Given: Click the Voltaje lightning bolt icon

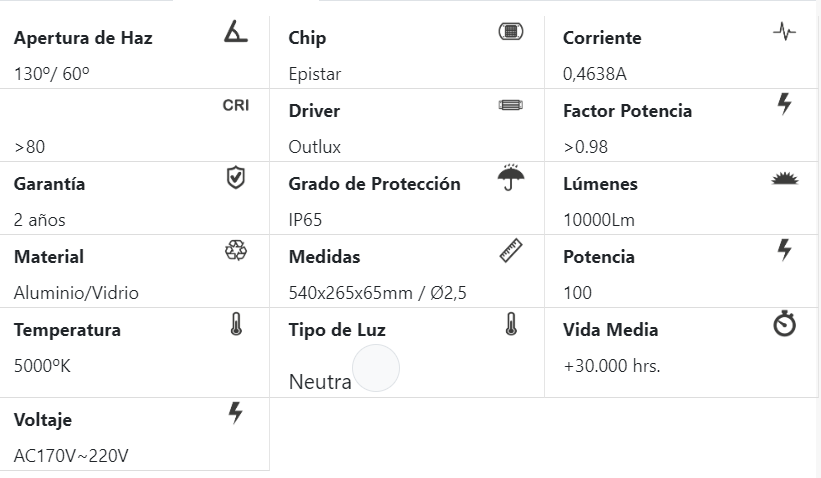Looking at the screenshot, I should [x=236, y=413].
